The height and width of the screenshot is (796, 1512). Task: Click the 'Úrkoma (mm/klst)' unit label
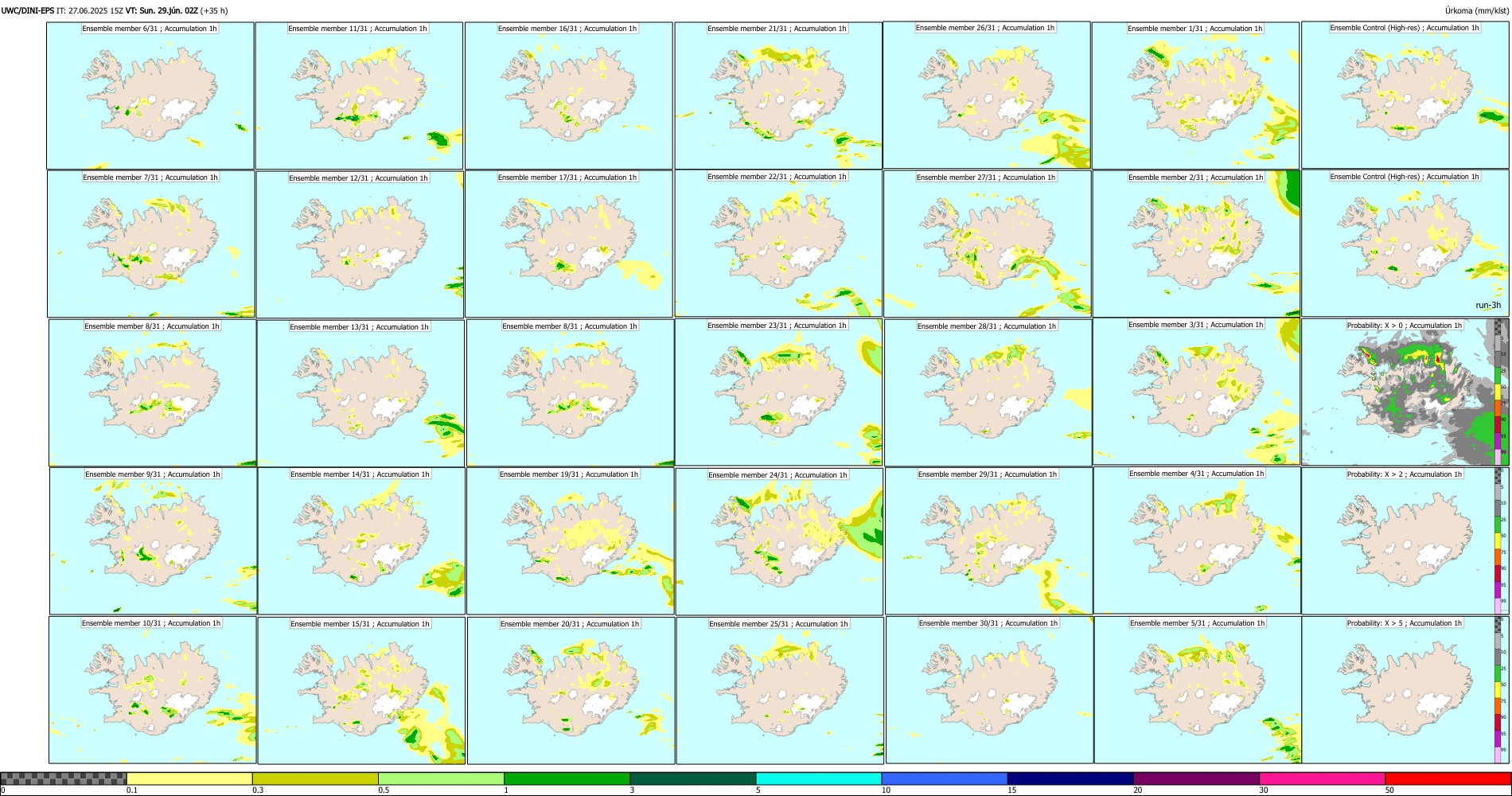coord(1477,10)
